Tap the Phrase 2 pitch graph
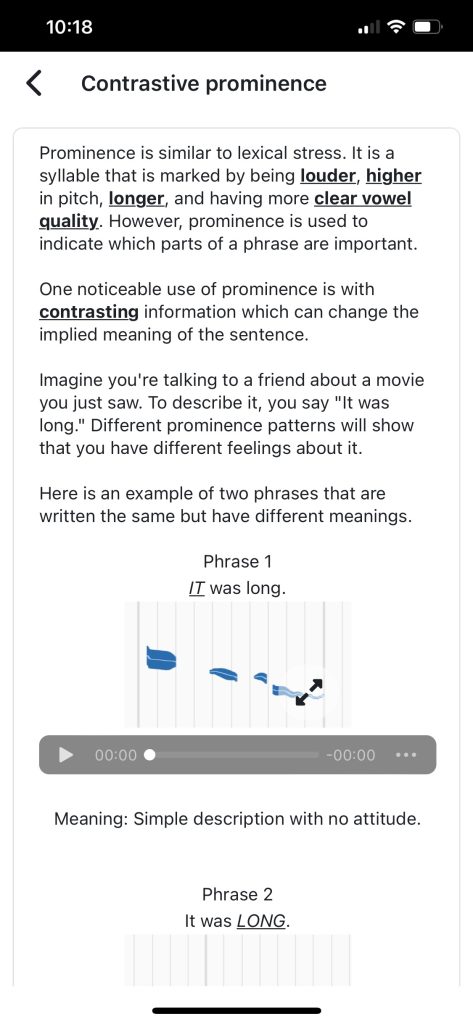Image resolution: width=473 pixels, height=1024 pixels. (x=237, y=959)
